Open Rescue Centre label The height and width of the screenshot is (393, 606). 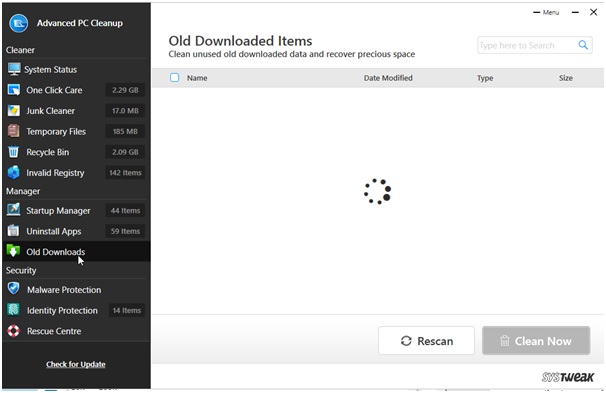pyautogui.click(x=54, y=331)
